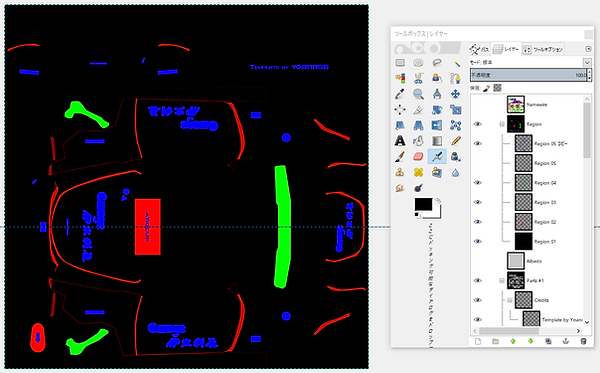Open the layer mode dropdown
Screen dimensions: 600x373
(587, 62)
